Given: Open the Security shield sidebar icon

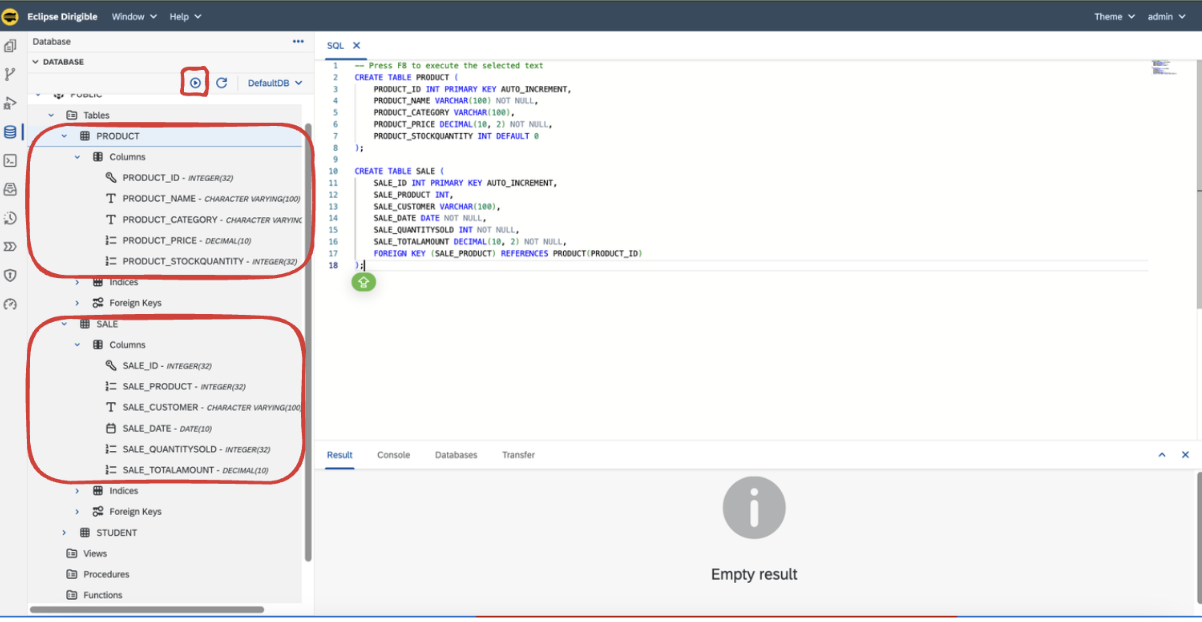Looking at the screenshot, I should pyautogui.click(x=10, y=275).
